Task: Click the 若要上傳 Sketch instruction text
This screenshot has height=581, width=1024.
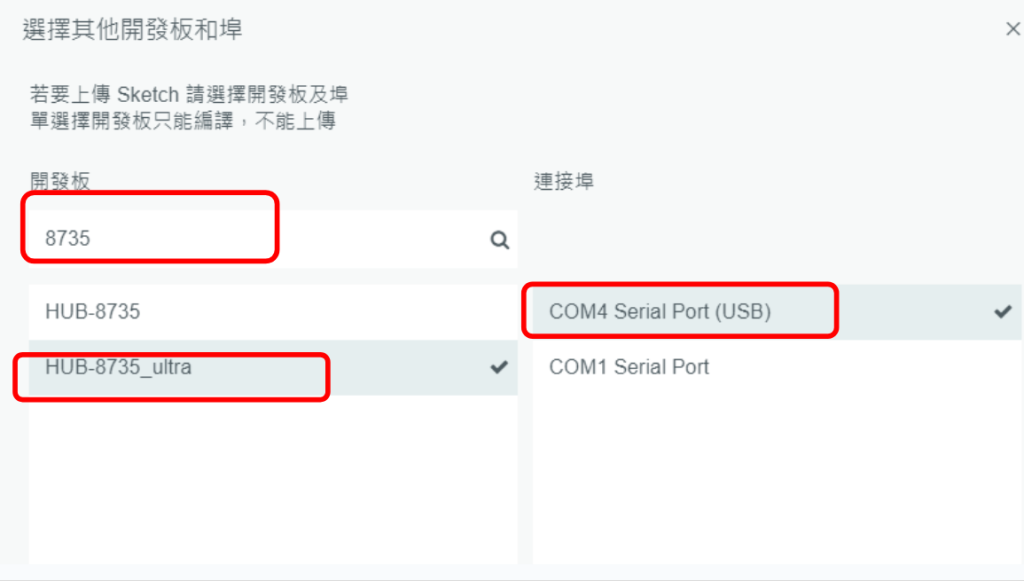Action: pyautogui.click(x=189, y=95)
